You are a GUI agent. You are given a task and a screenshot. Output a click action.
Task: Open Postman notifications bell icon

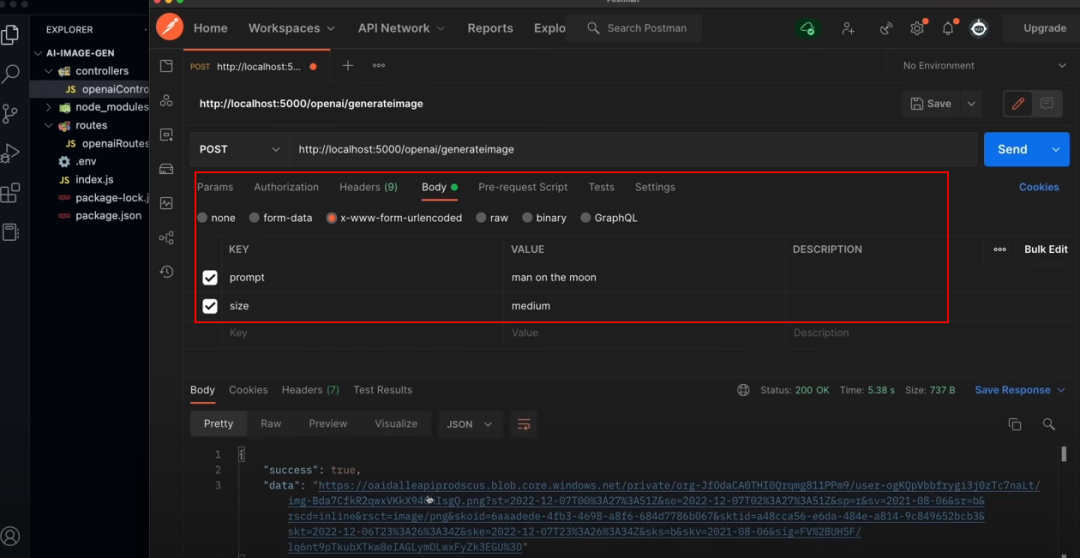pyautogui.click(x=948, y=28)
